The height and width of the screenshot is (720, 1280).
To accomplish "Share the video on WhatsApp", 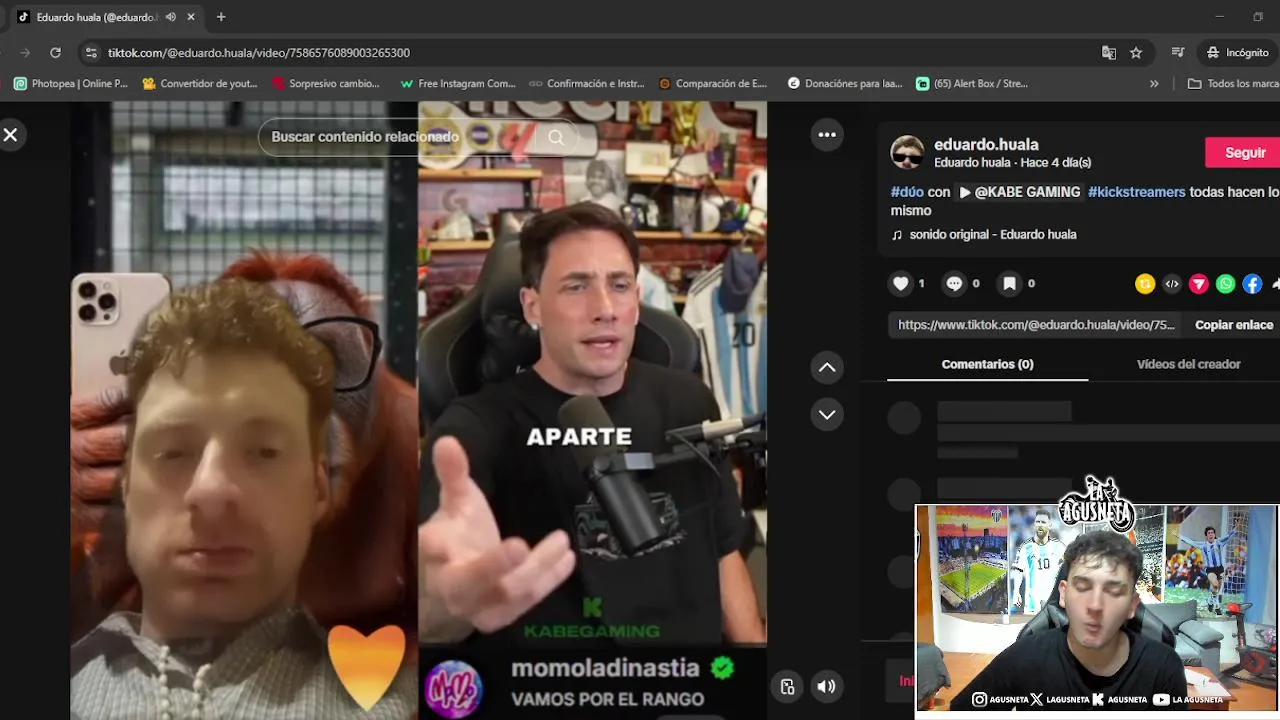I will point(1226,284).
